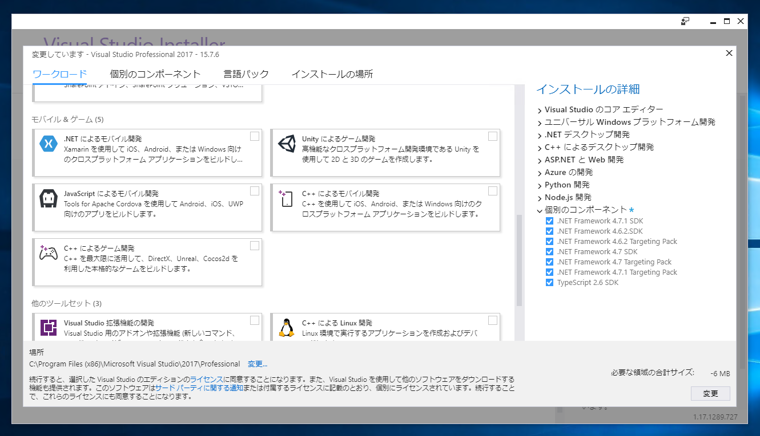Check the C++ によるモバイル開発 workload
The height and width of the screenshot is (436, 760).
click(x=492, y=191)
